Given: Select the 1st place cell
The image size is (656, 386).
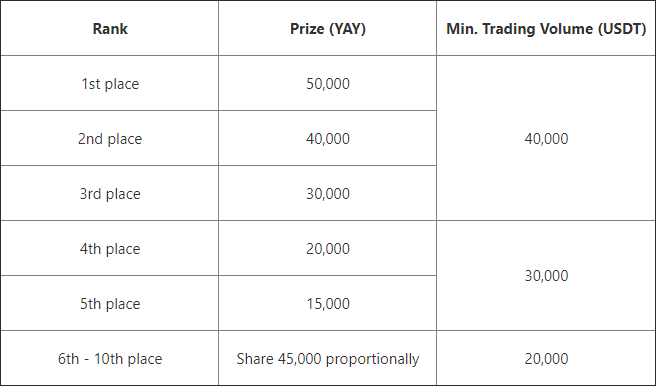Looking at the screenshot, I should 110,83.
